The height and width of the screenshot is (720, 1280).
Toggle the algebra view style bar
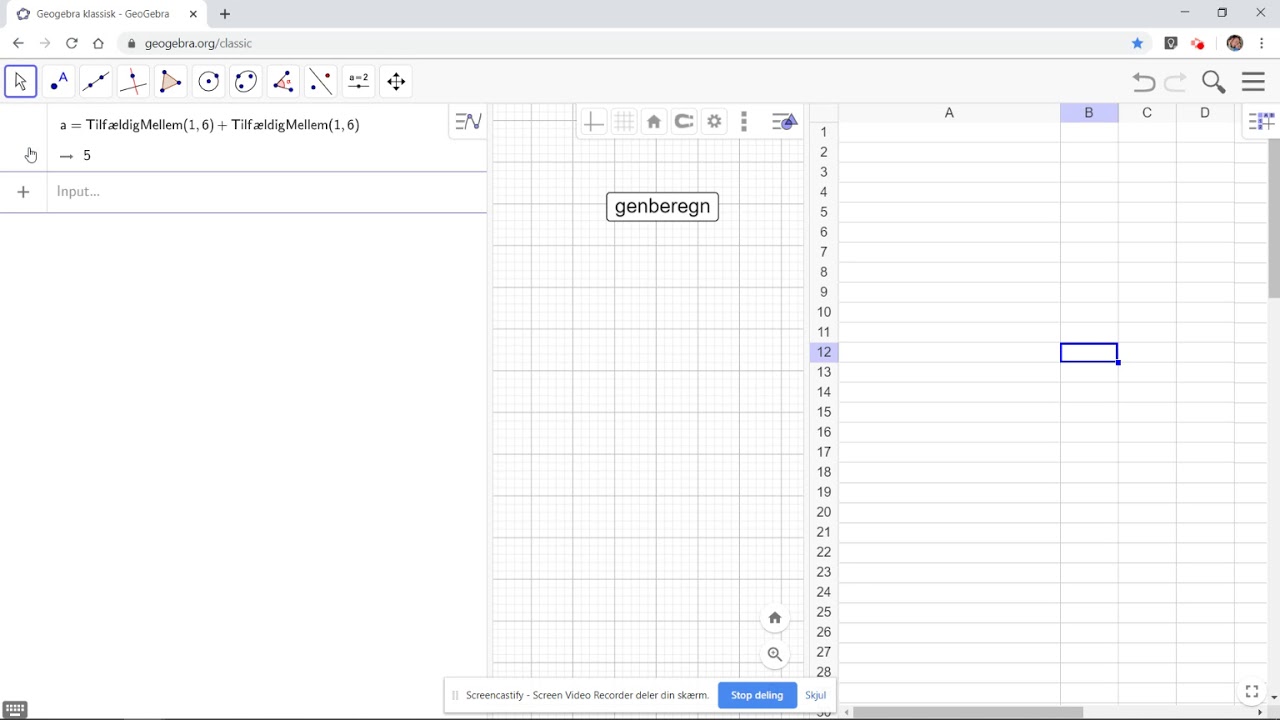(468, 122)
